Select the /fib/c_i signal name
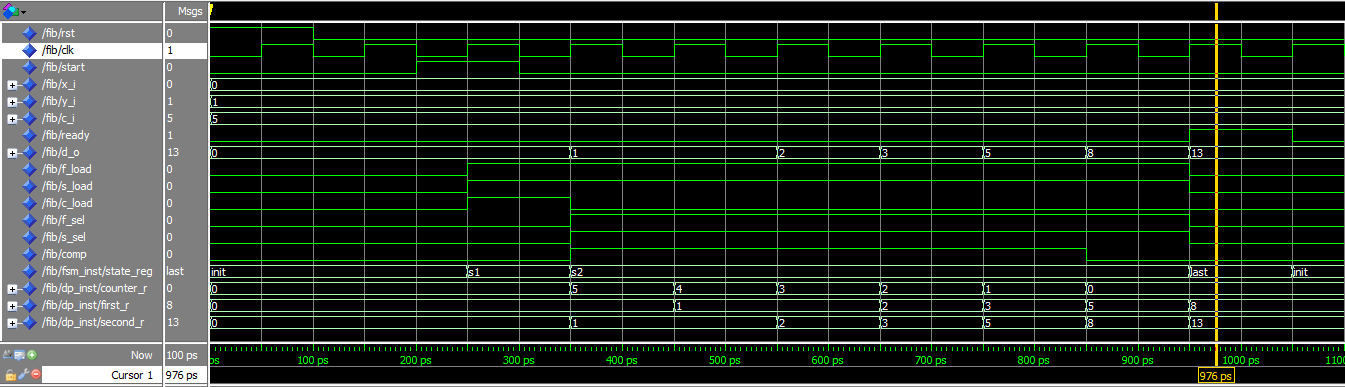The width and height of the screenshot is (1345, 387). [59, 118]
